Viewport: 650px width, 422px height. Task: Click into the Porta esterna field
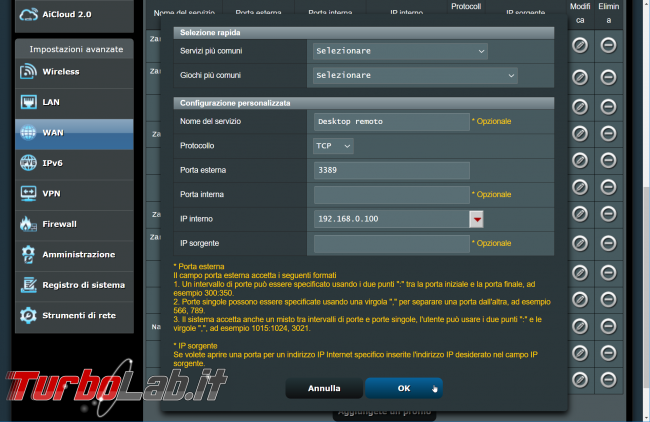tap(392, 170)
